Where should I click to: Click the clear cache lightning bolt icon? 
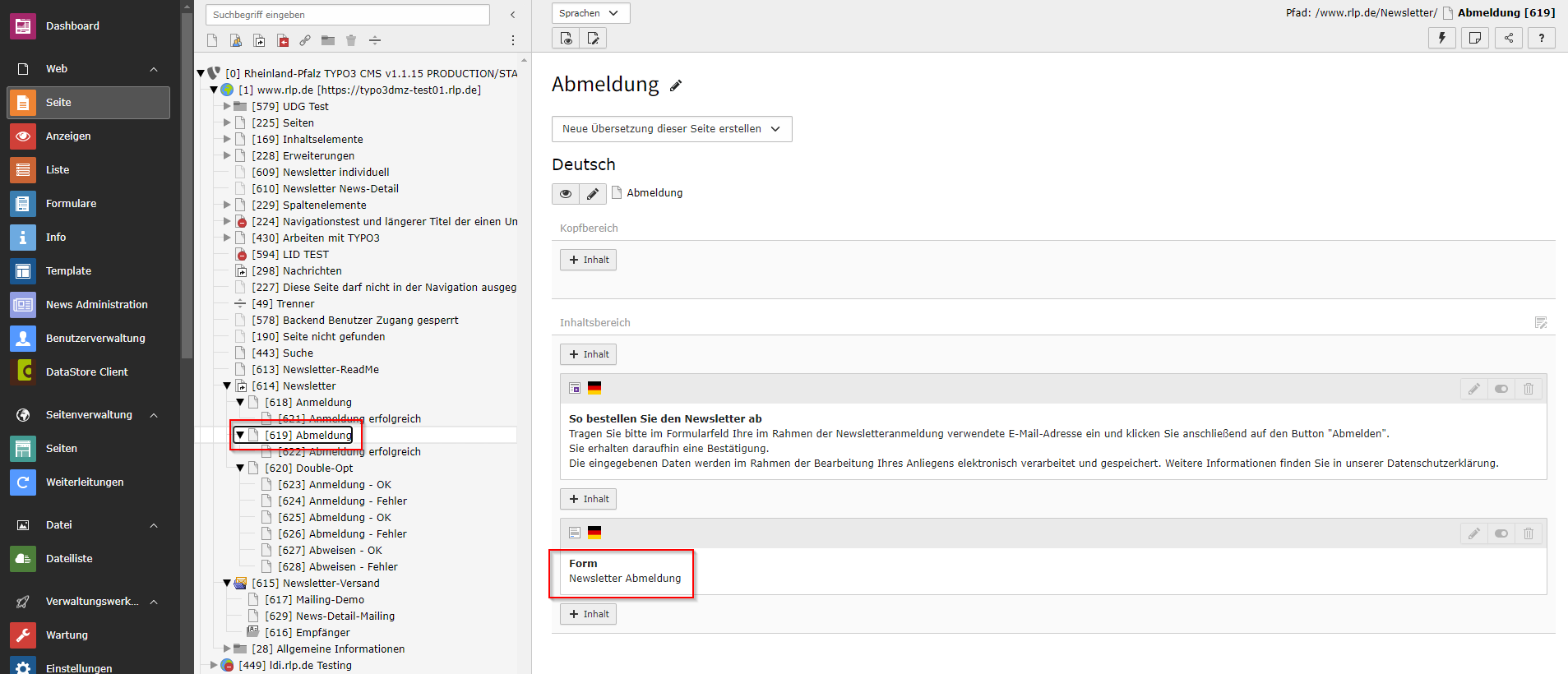pyautogui.click(x=1441, y=38)
